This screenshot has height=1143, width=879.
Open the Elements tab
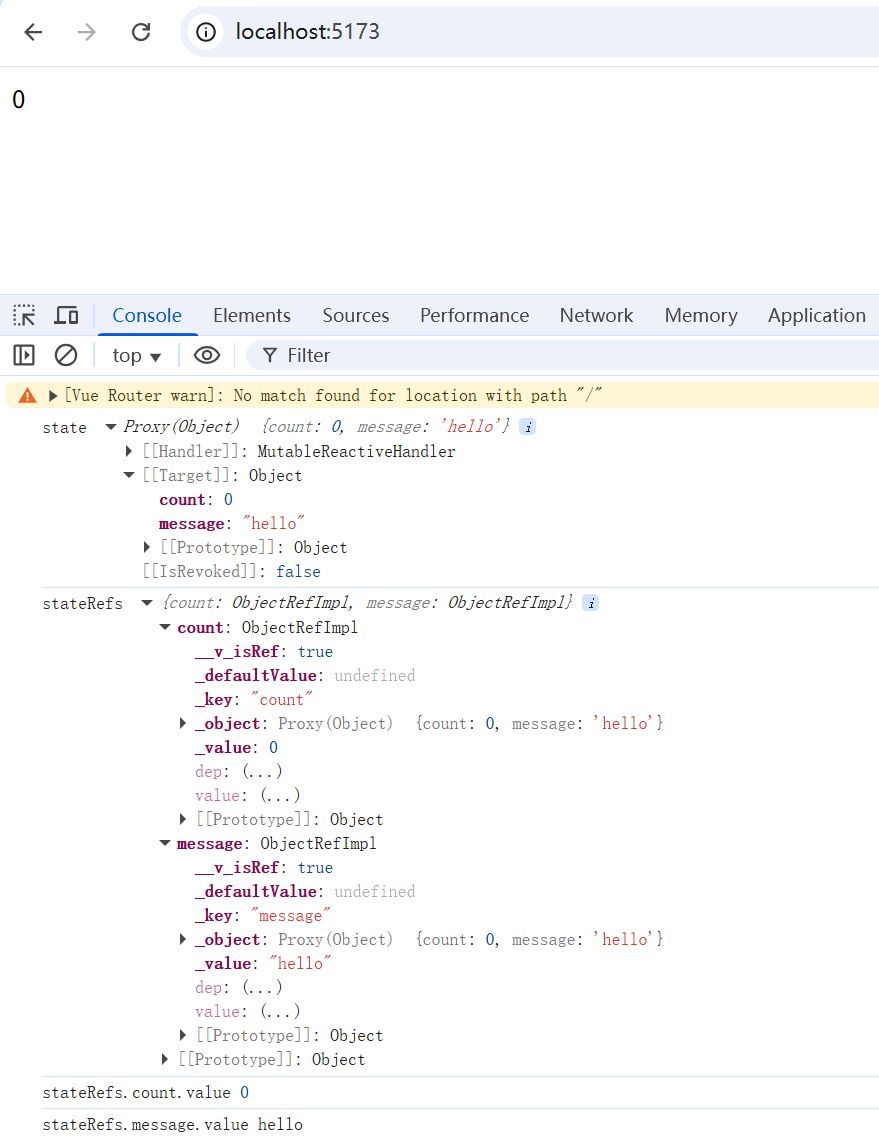[251, 316]
